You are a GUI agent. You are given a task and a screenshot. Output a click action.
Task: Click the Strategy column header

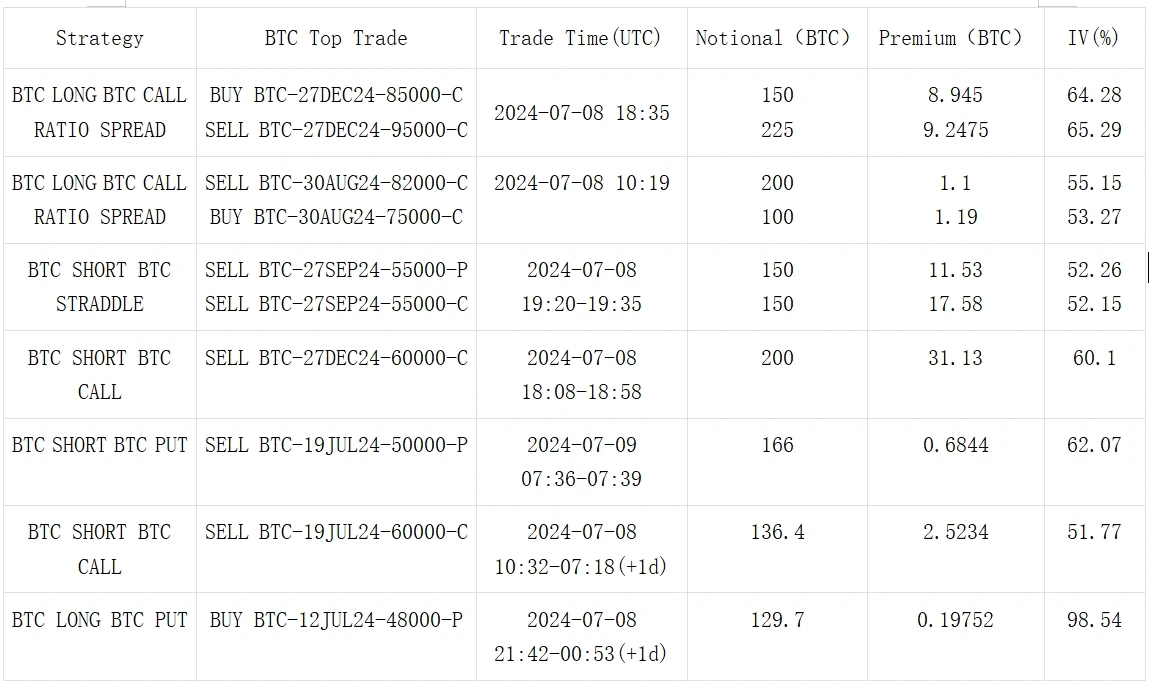[x=99, y=38]
